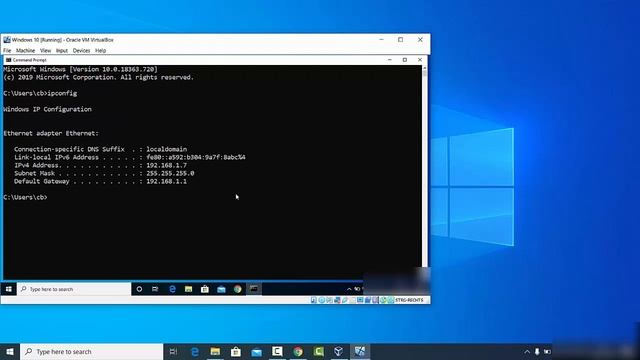
Task: Click the Default Gateway 192.168.1.1 value
Action: click(167, 181)
